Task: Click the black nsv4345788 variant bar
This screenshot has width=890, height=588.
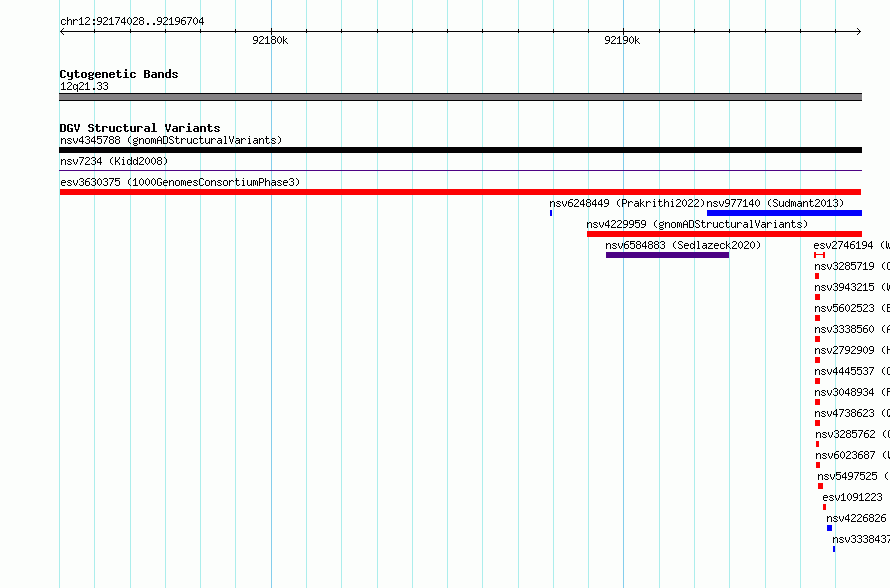Action: tap(460, 150)
